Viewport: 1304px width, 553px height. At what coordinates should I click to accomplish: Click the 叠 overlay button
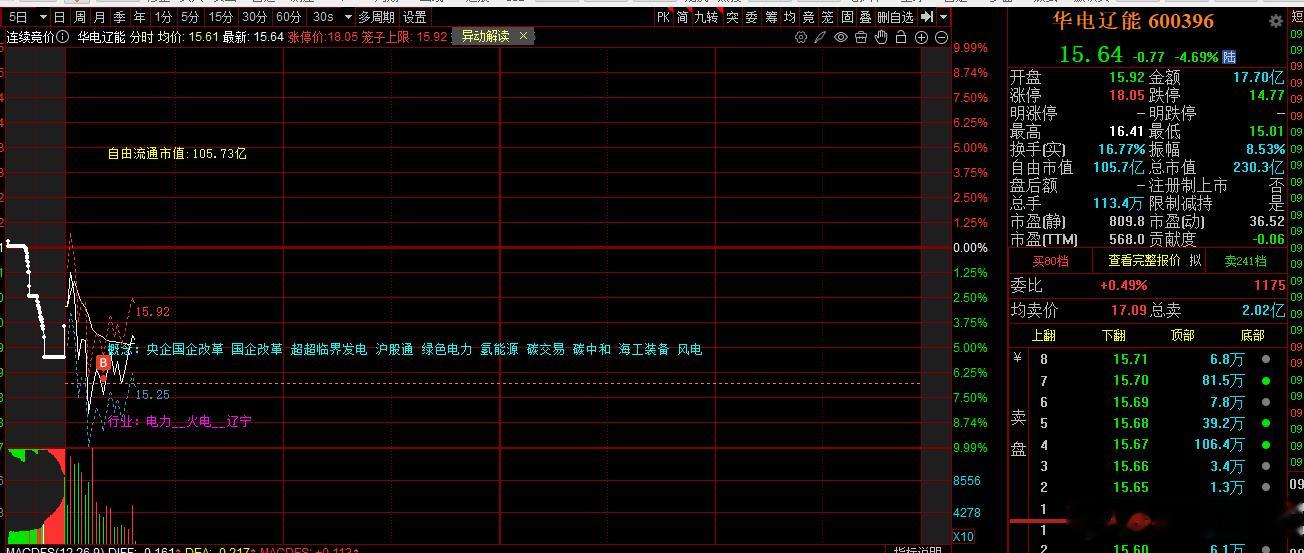point(866,17)
